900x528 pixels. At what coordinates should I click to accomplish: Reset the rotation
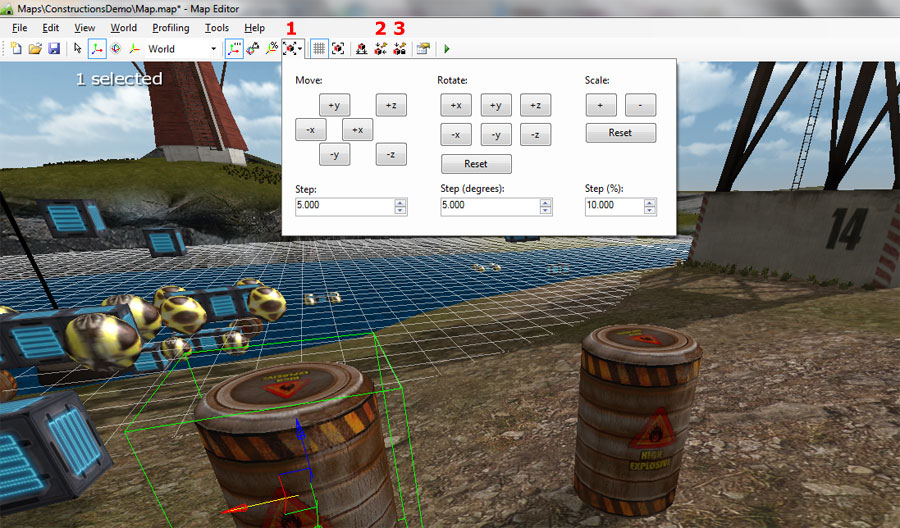pyautogui.click(x=476, y=164)
